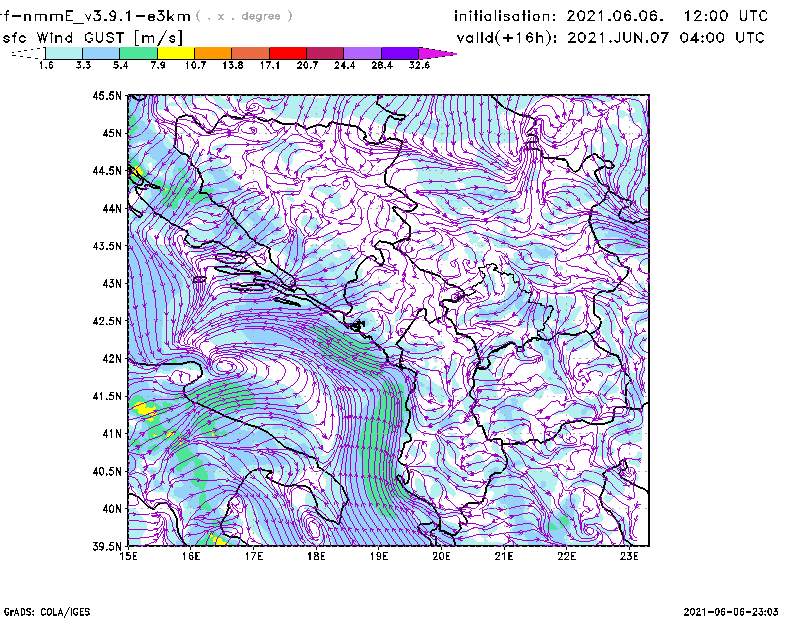This screenshot has height=618, width=800.
Task: Click legend value 17.1
Action: tap(270, 65)
